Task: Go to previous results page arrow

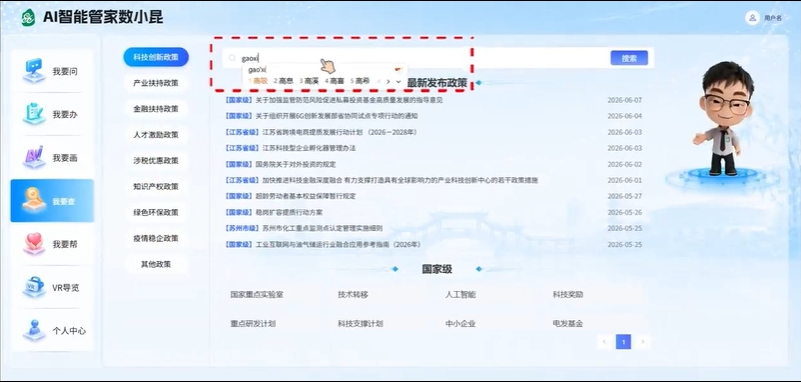Action: 604,342
